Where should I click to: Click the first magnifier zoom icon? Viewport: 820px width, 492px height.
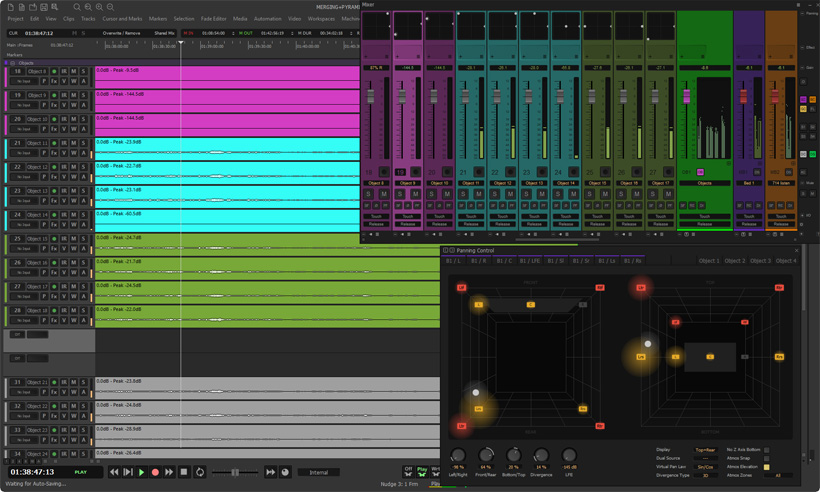[x=77, y=7]
